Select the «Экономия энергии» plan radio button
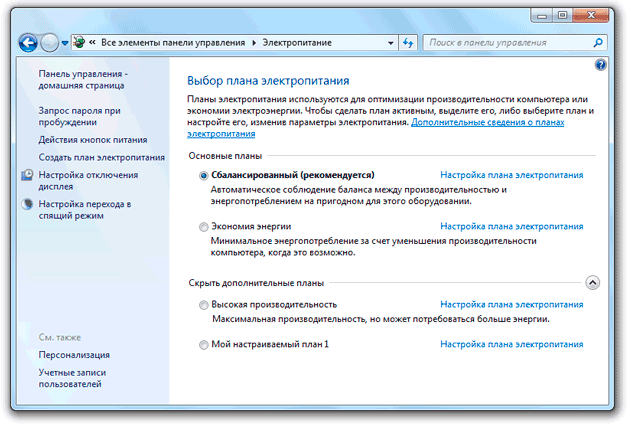This screenshot has width=628, height=425. [x=203, y=227]
